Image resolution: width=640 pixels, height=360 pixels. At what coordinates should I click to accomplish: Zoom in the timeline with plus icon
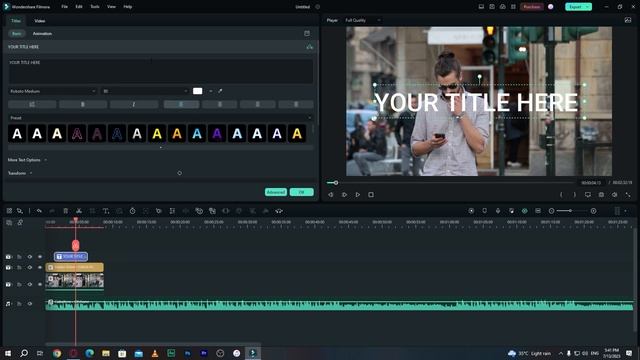click(x=593, y=211)
